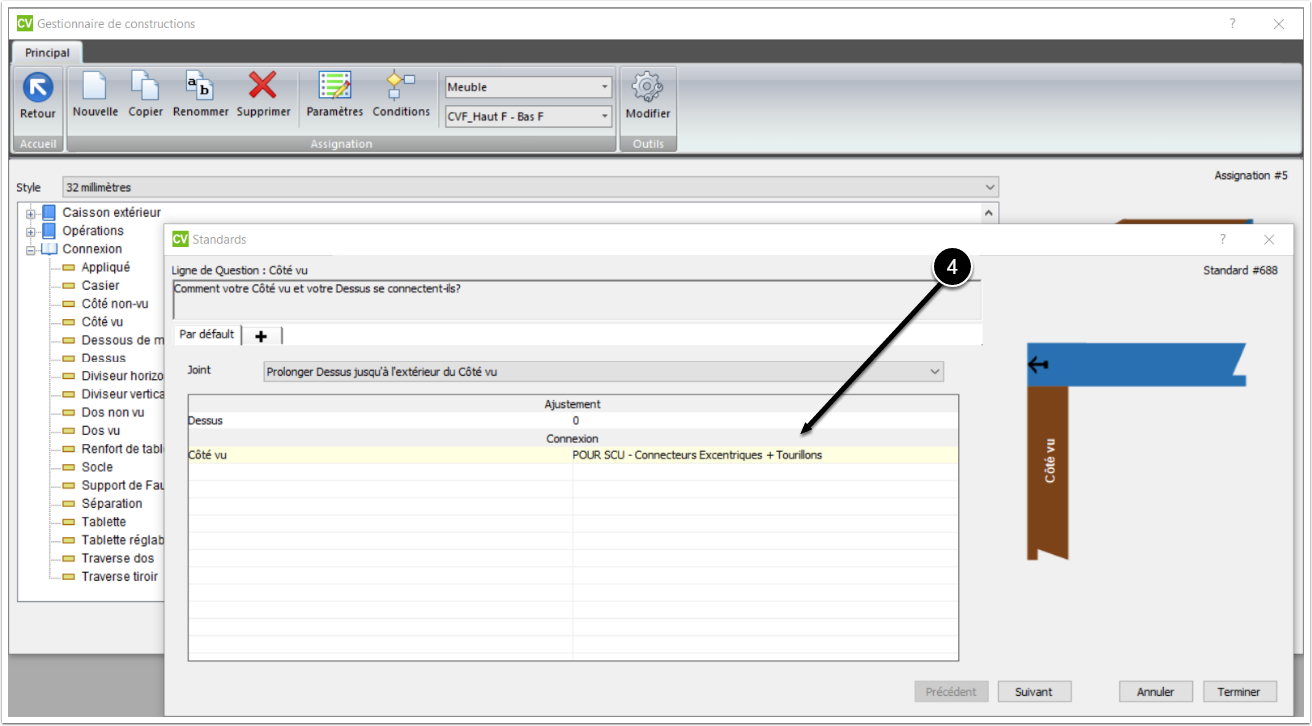The image size is (1312, 726).
Task: Select the Tablette tree item
Action: pos(103,521)
